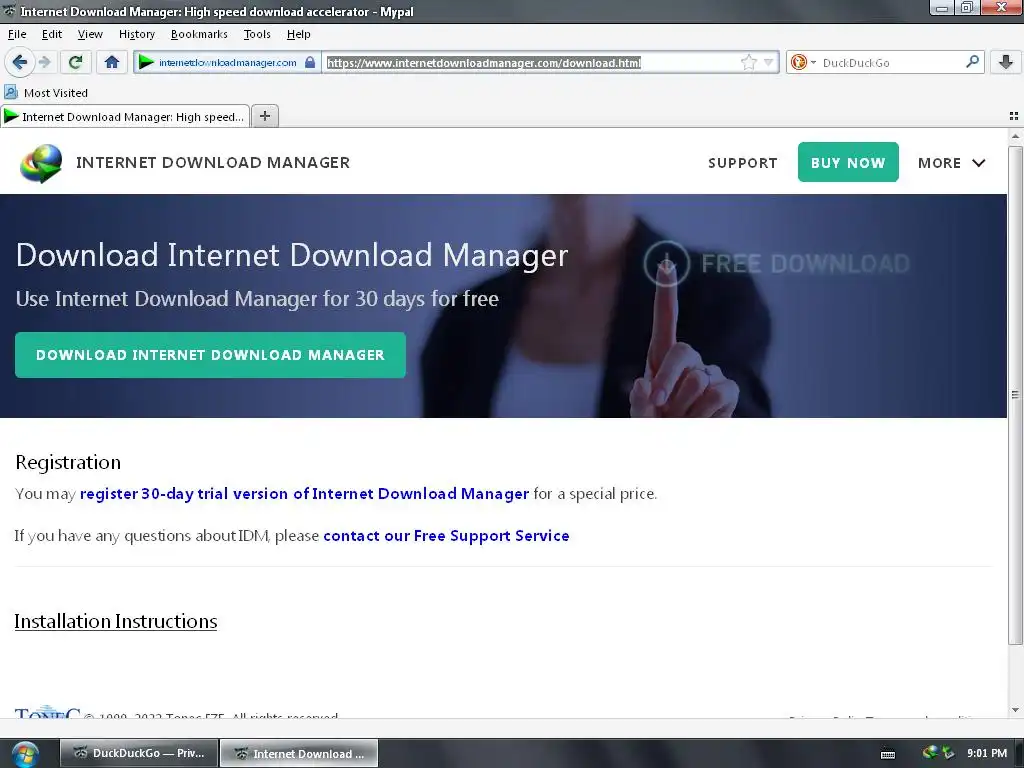Click the BUY NOW button

[848, 162]
